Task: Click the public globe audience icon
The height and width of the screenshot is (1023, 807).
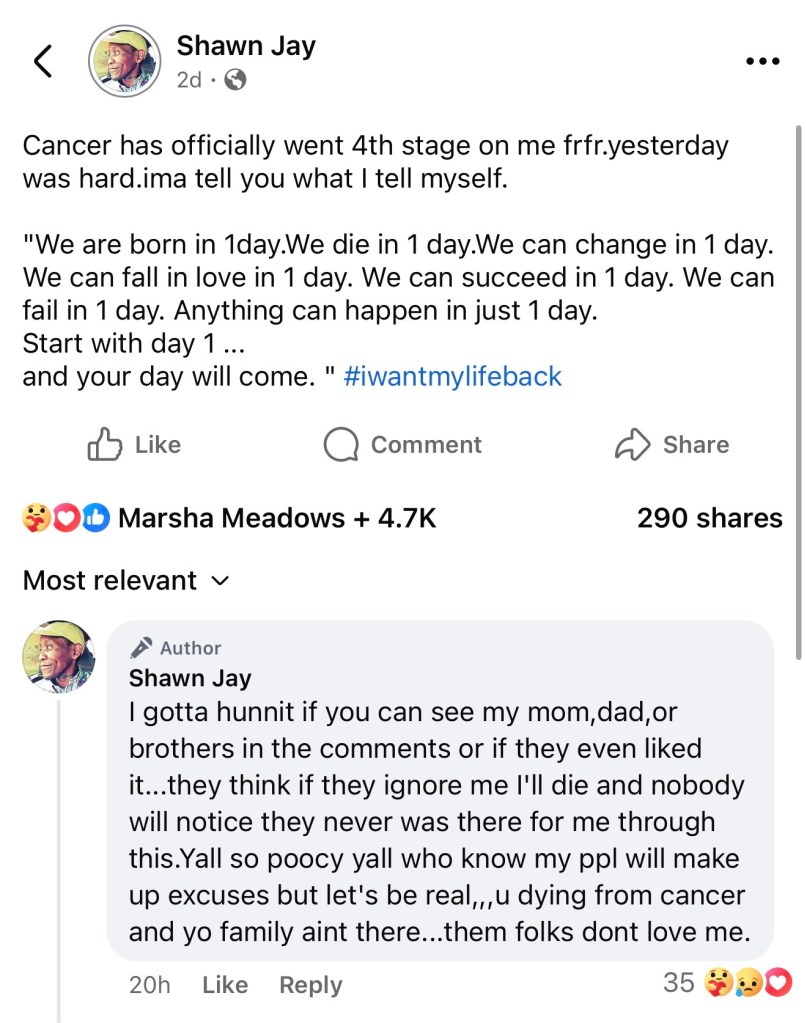Action: [x=236, y=80]
